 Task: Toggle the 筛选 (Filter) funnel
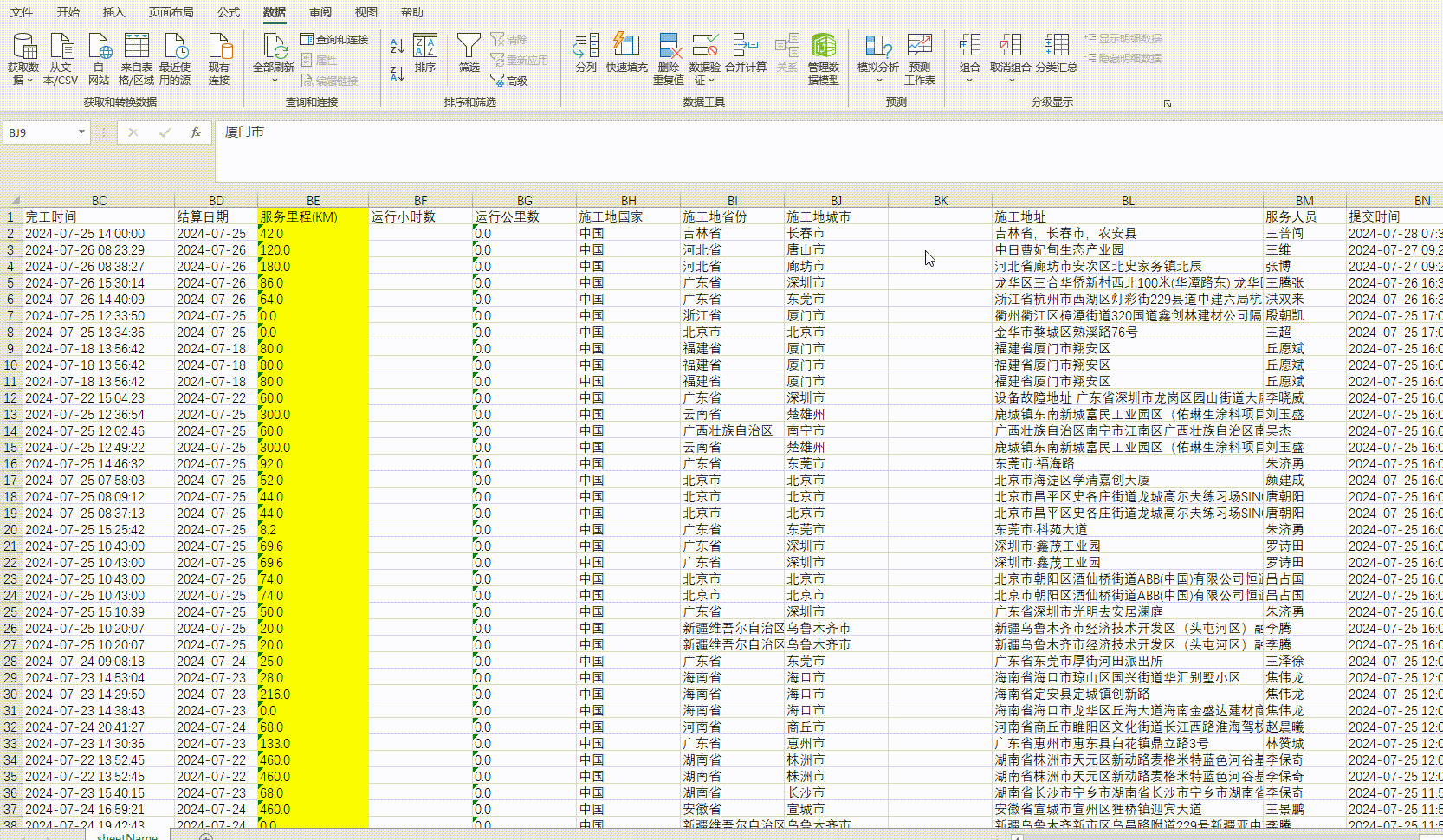click(469, 54)
